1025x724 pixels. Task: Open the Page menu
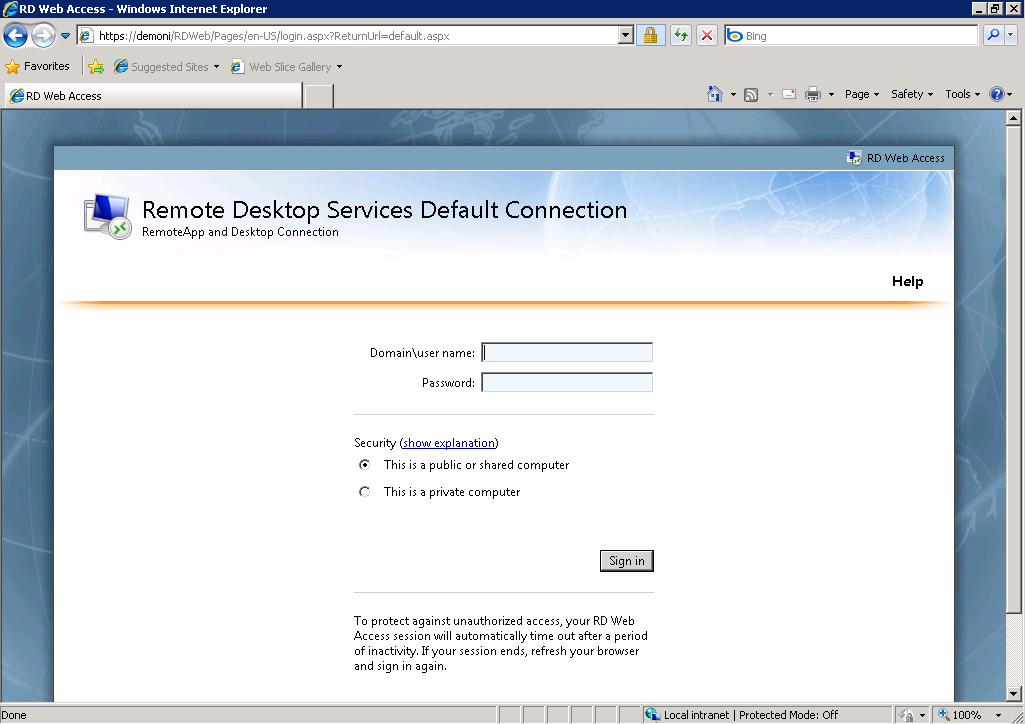click(x=862, y=94)
